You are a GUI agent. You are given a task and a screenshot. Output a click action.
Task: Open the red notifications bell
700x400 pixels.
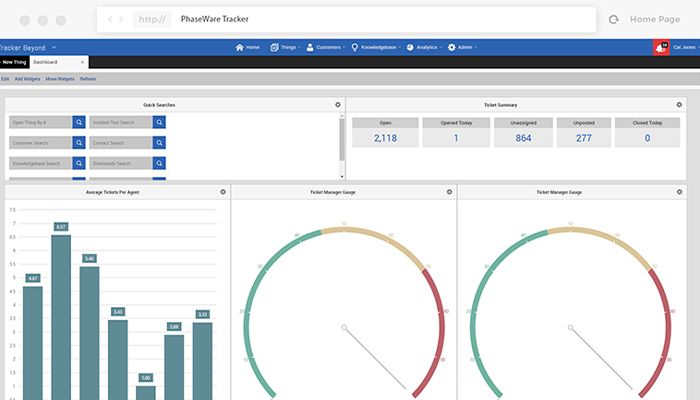661,47
